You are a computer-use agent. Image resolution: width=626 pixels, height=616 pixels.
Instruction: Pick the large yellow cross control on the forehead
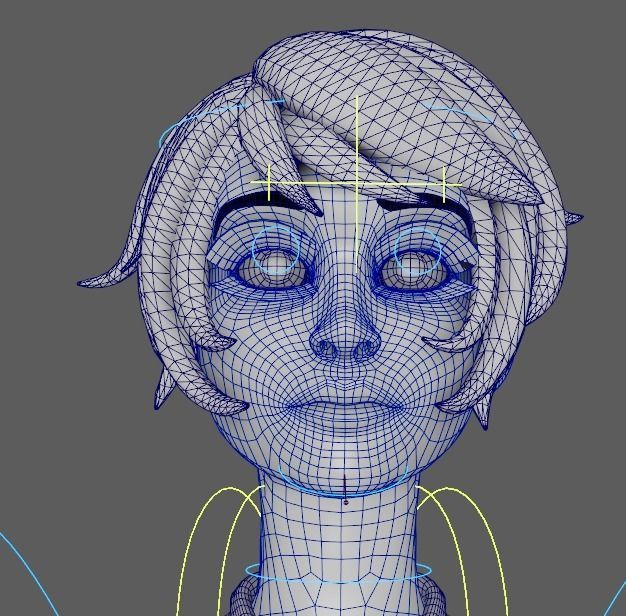point(357,183)
